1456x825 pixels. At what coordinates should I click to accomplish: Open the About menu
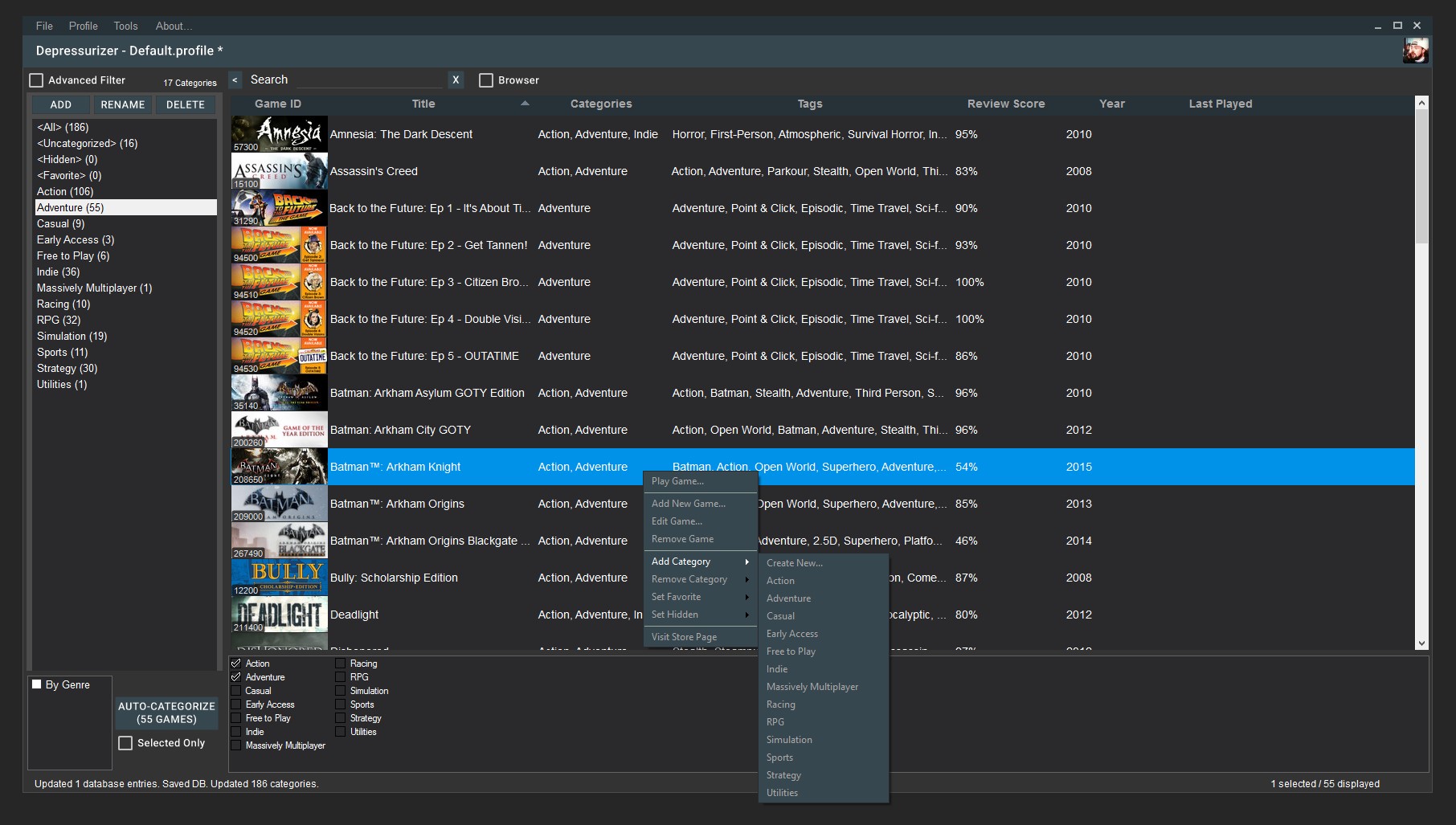pos(174,26)
